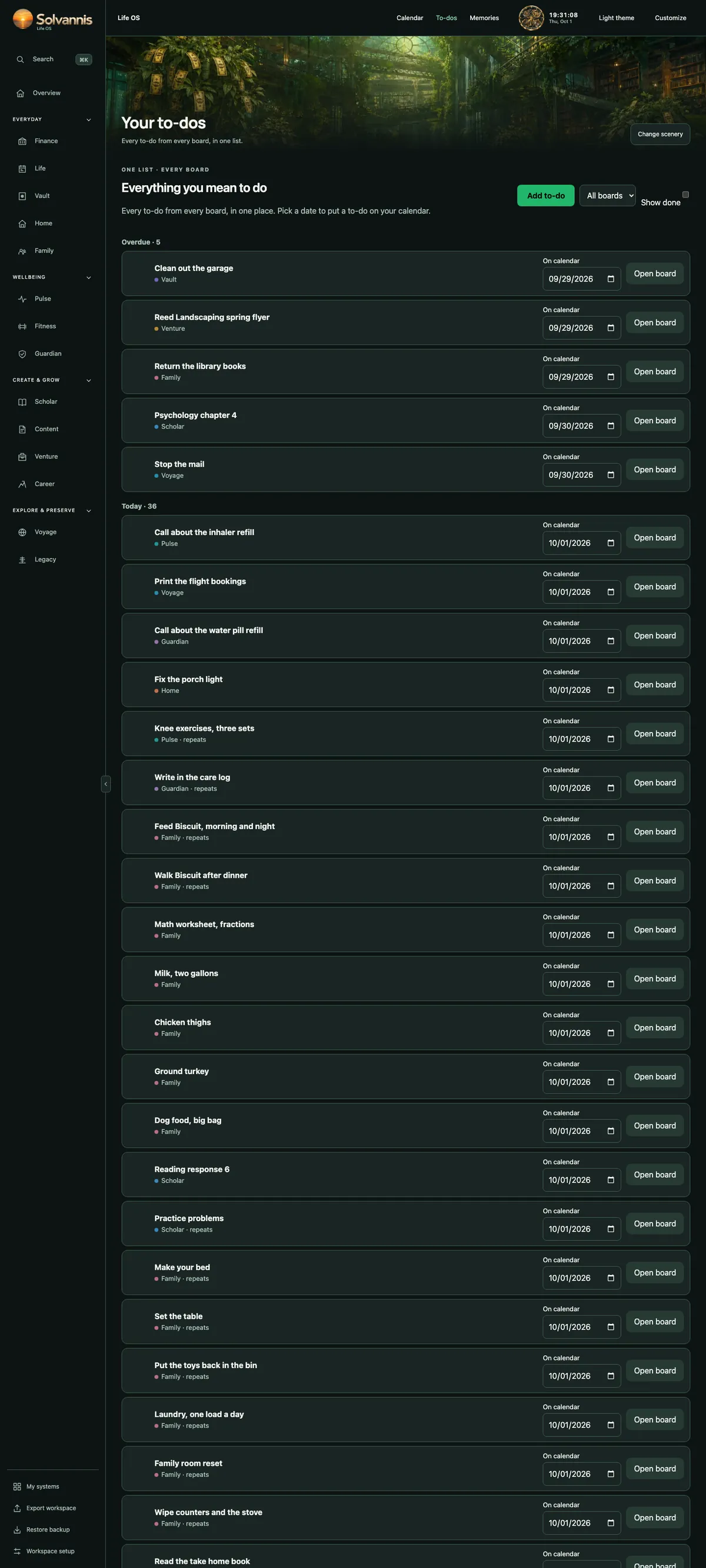Collapse the WELLBEING sidebar section
Image resolution: width=706 pixels, height=1568 pixels.
[x=88, y=278]
